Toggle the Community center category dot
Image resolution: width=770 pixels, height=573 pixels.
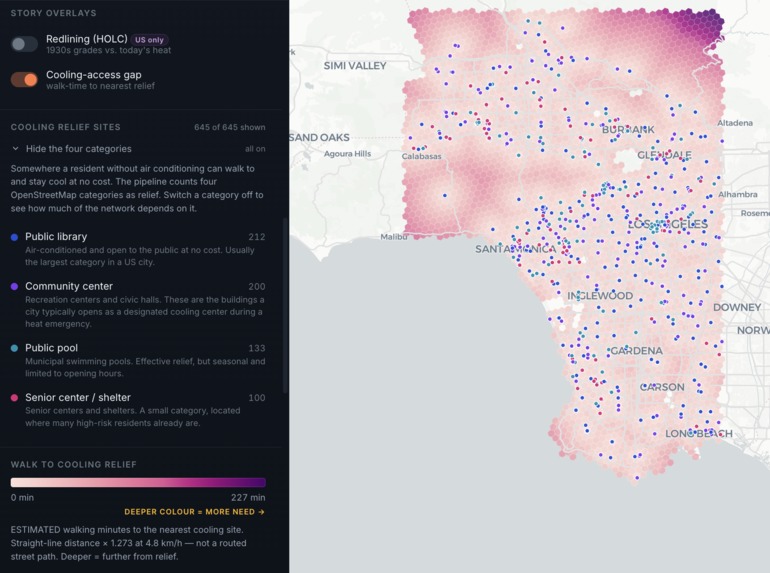click(x=15, y=286)
